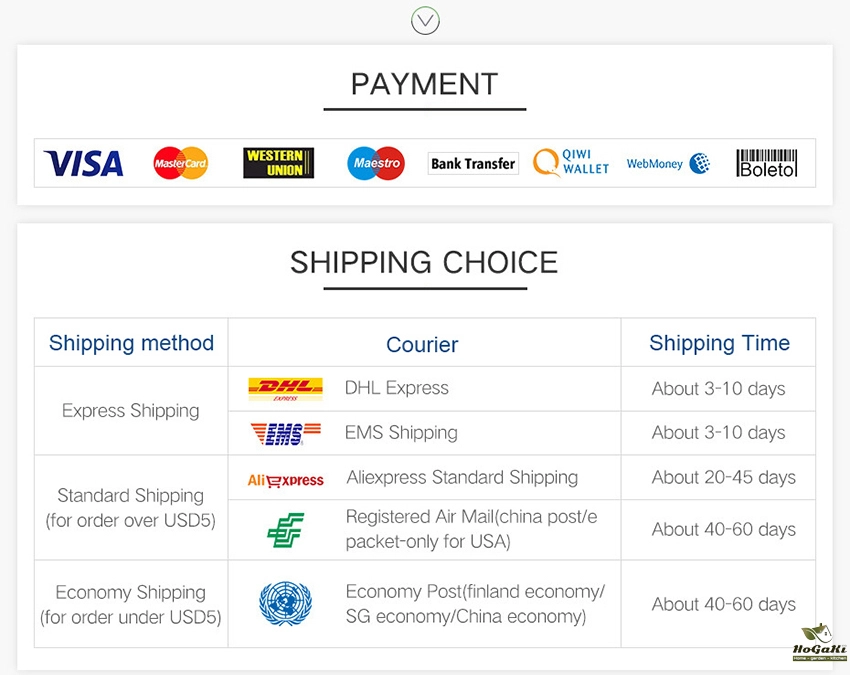
Task: Click the Shipping Time column header
Action: coord(719,343)
